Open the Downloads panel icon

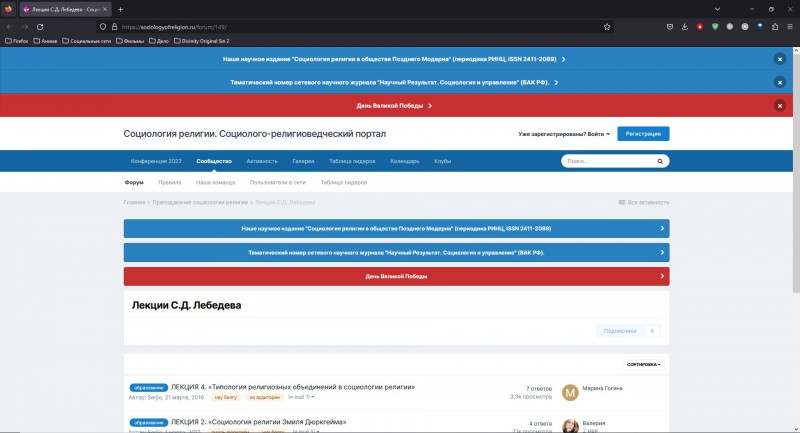click(685, 27)
